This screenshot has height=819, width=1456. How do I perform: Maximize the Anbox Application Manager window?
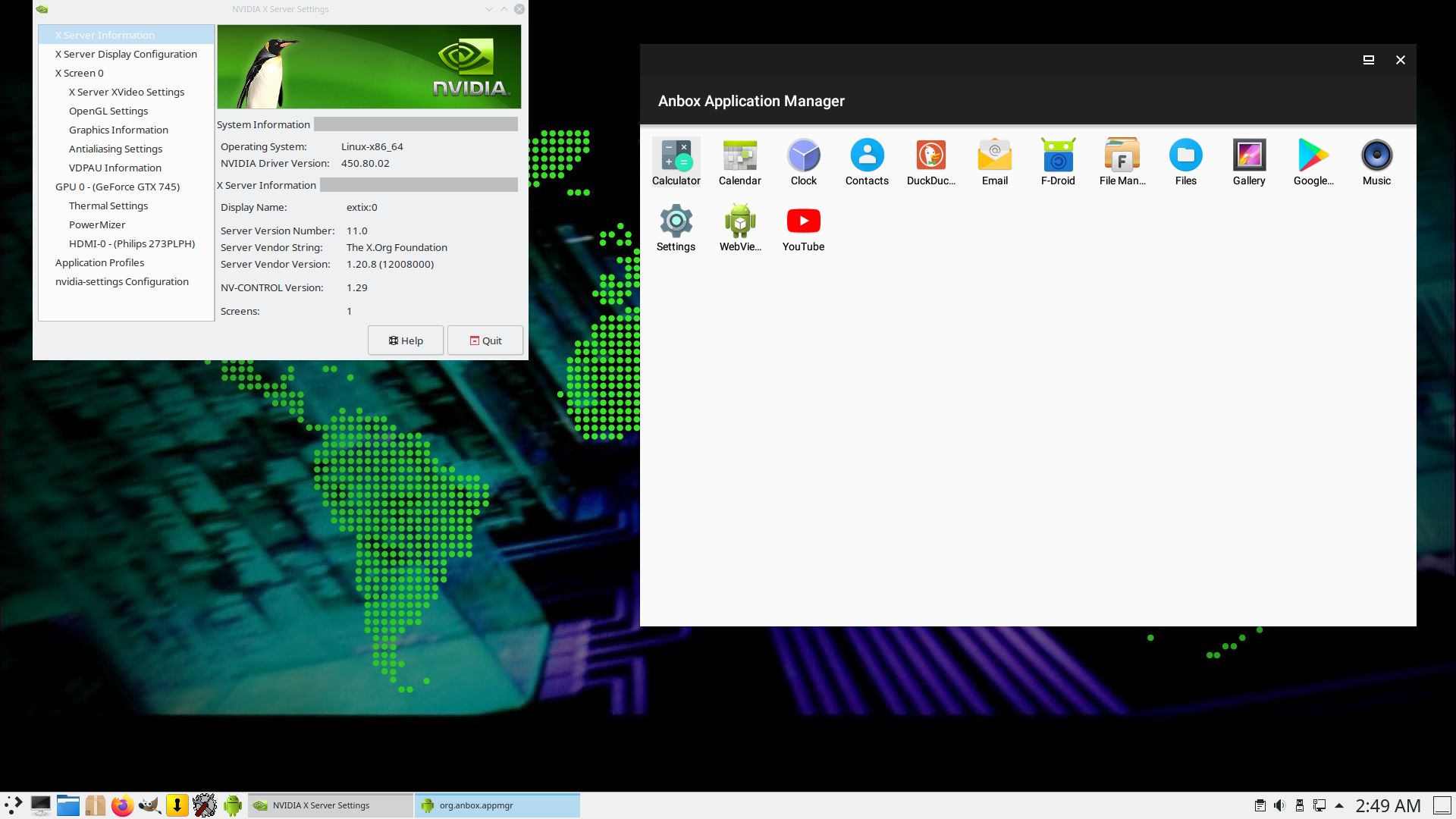1369,60
